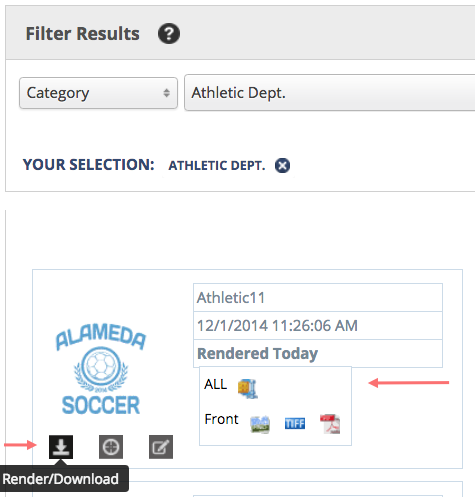This screenshot has height=497, width=475.
Task: Download the Front PDF file
Action: tap(330, 424)
